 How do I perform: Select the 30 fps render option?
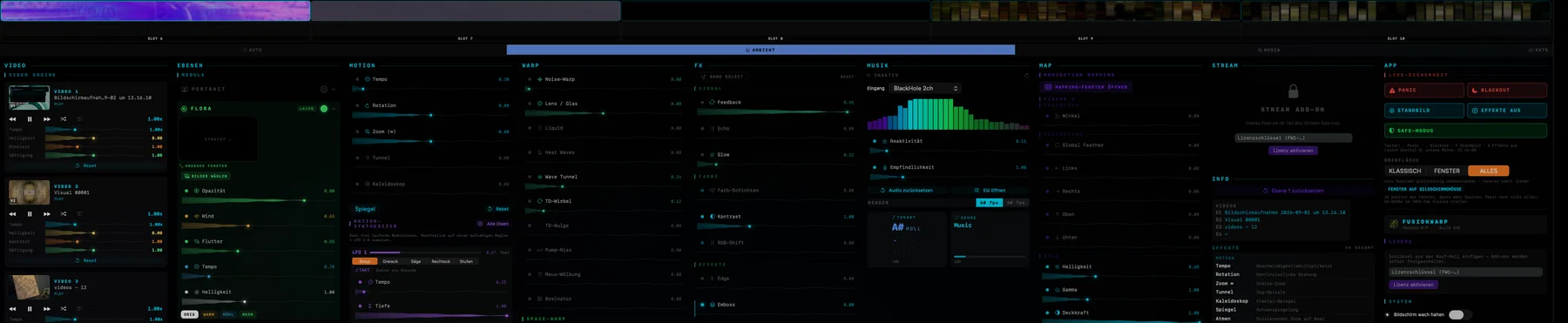(x=1016, y=203)
